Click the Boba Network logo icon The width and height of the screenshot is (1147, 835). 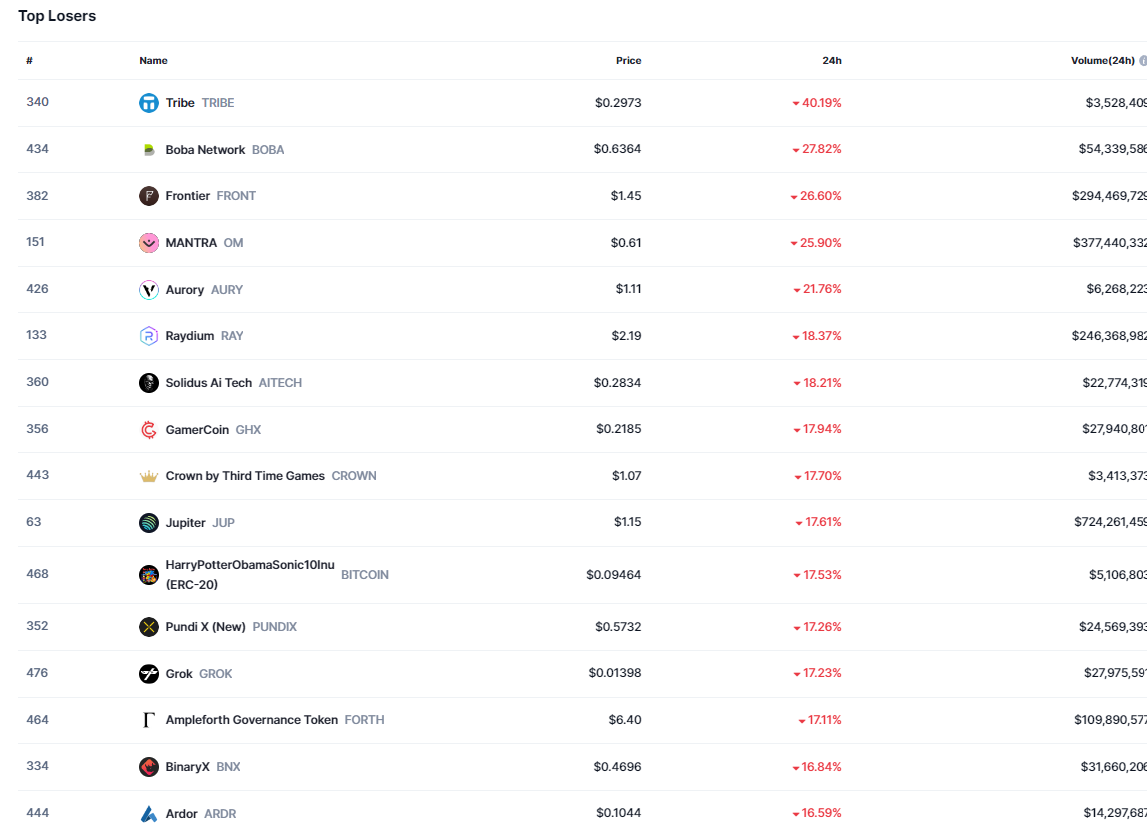(149, 150)
